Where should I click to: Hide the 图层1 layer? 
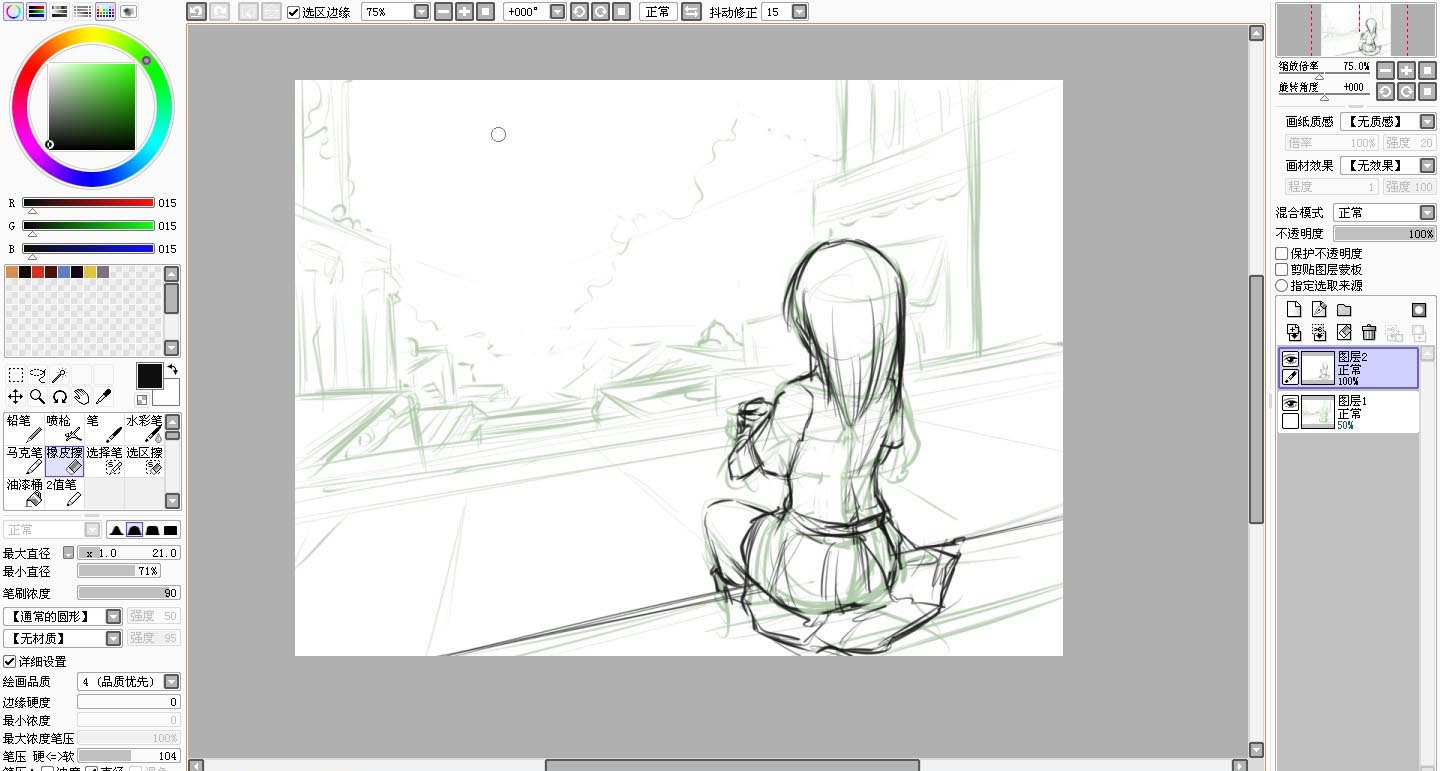pyautogui.click(x=1290, y=403)
